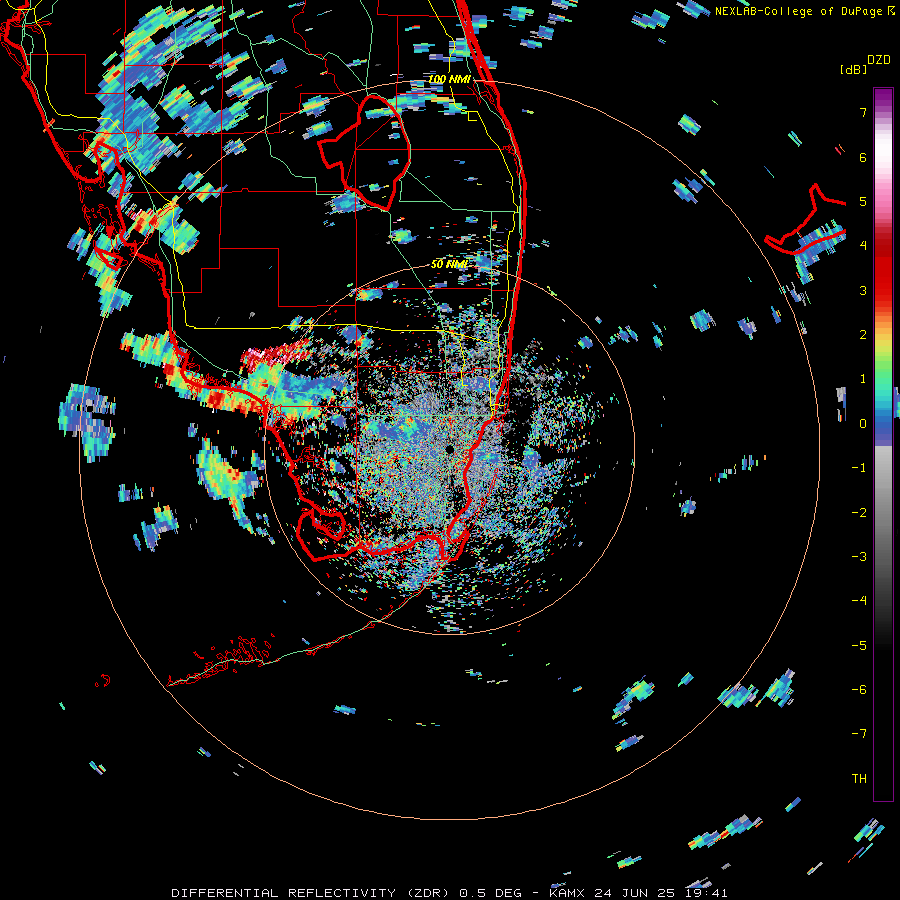Click the -2 value on the color scale
The width and height of the screenshot is (900, 900).
[859, 513]
